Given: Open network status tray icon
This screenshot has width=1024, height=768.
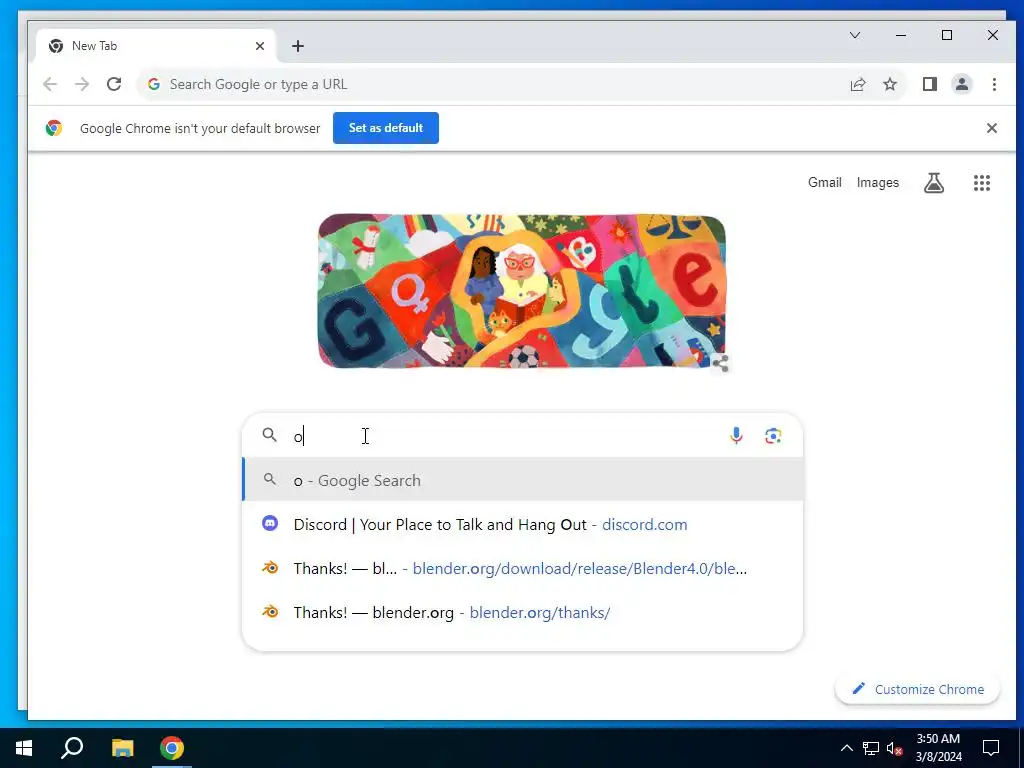Looking at the screenshot, I should coord(871,748).
